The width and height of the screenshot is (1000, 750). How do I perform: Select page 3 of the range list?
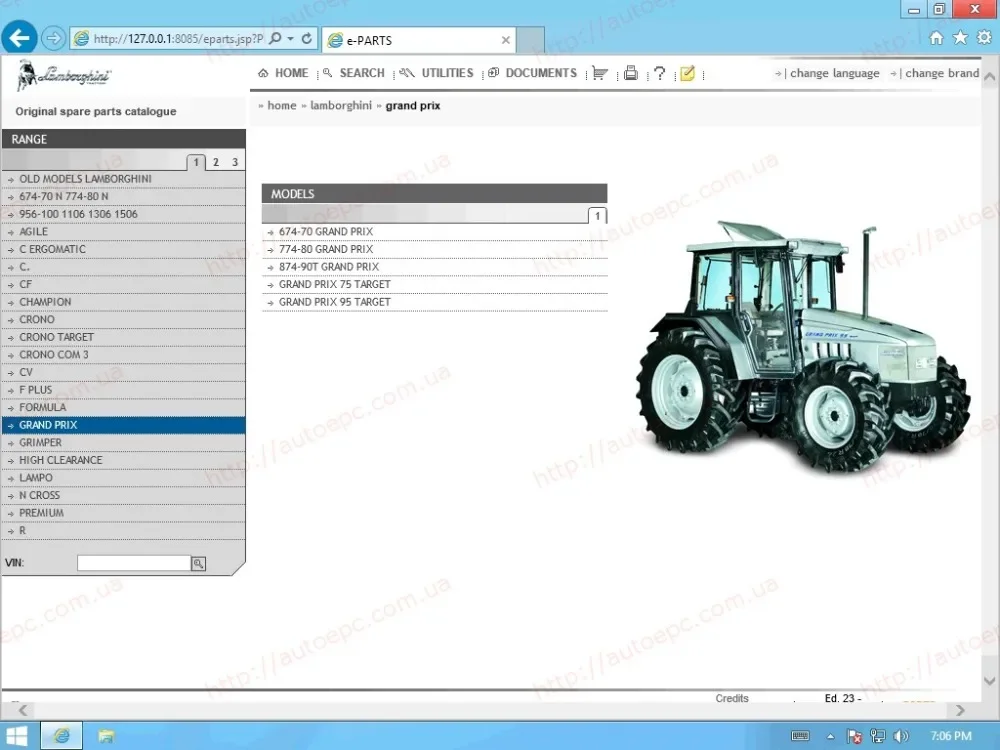[x=234, y=161]
